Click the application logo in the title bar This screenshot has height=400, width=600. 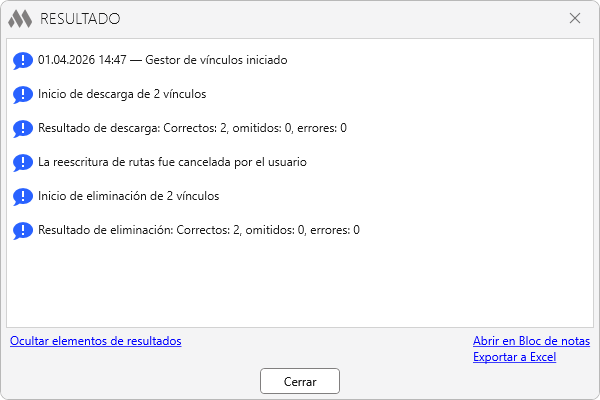[20, 18]
